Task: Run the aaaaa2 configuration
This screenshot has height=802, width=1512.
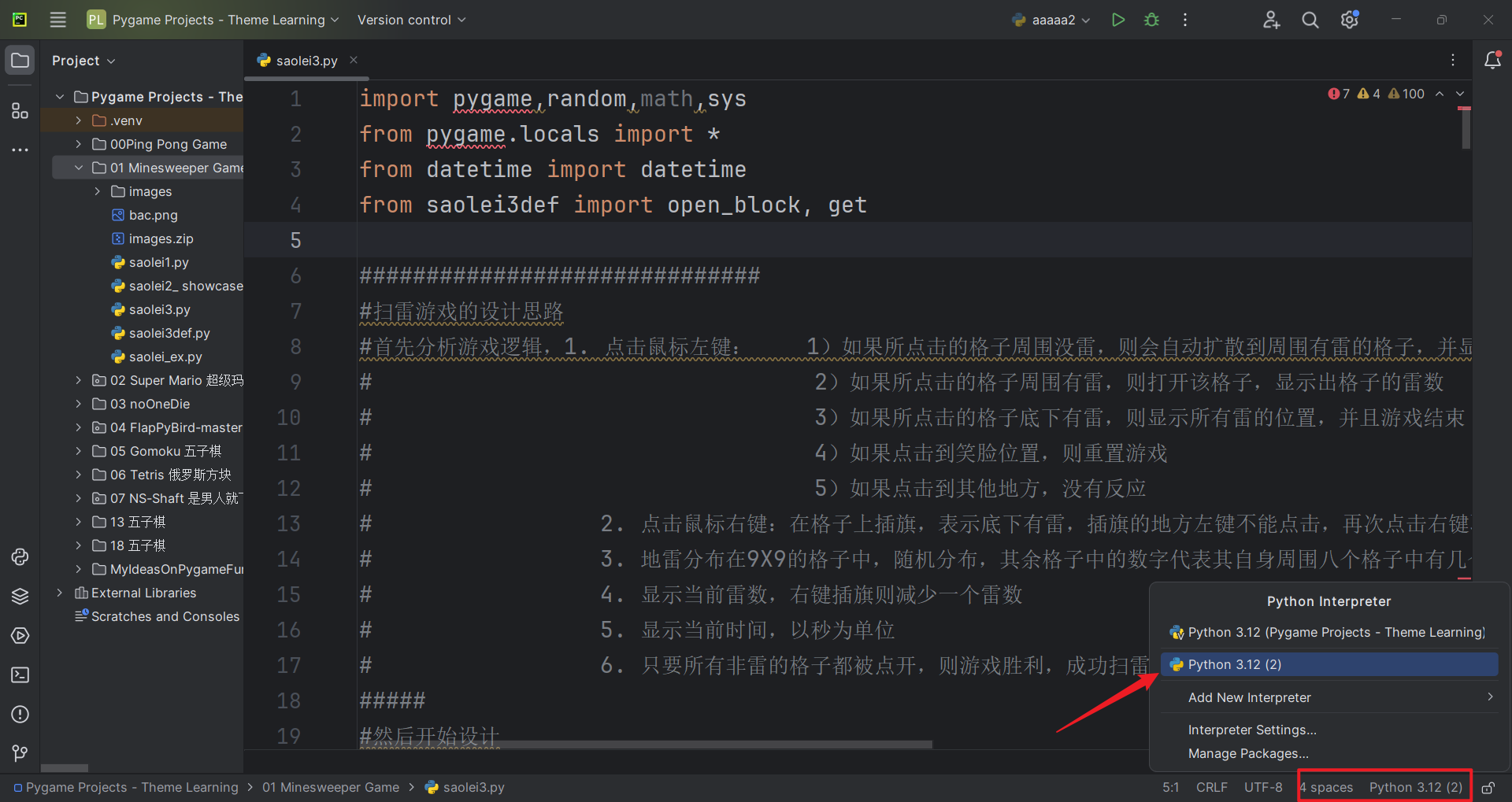Action: coord(1117,20)
